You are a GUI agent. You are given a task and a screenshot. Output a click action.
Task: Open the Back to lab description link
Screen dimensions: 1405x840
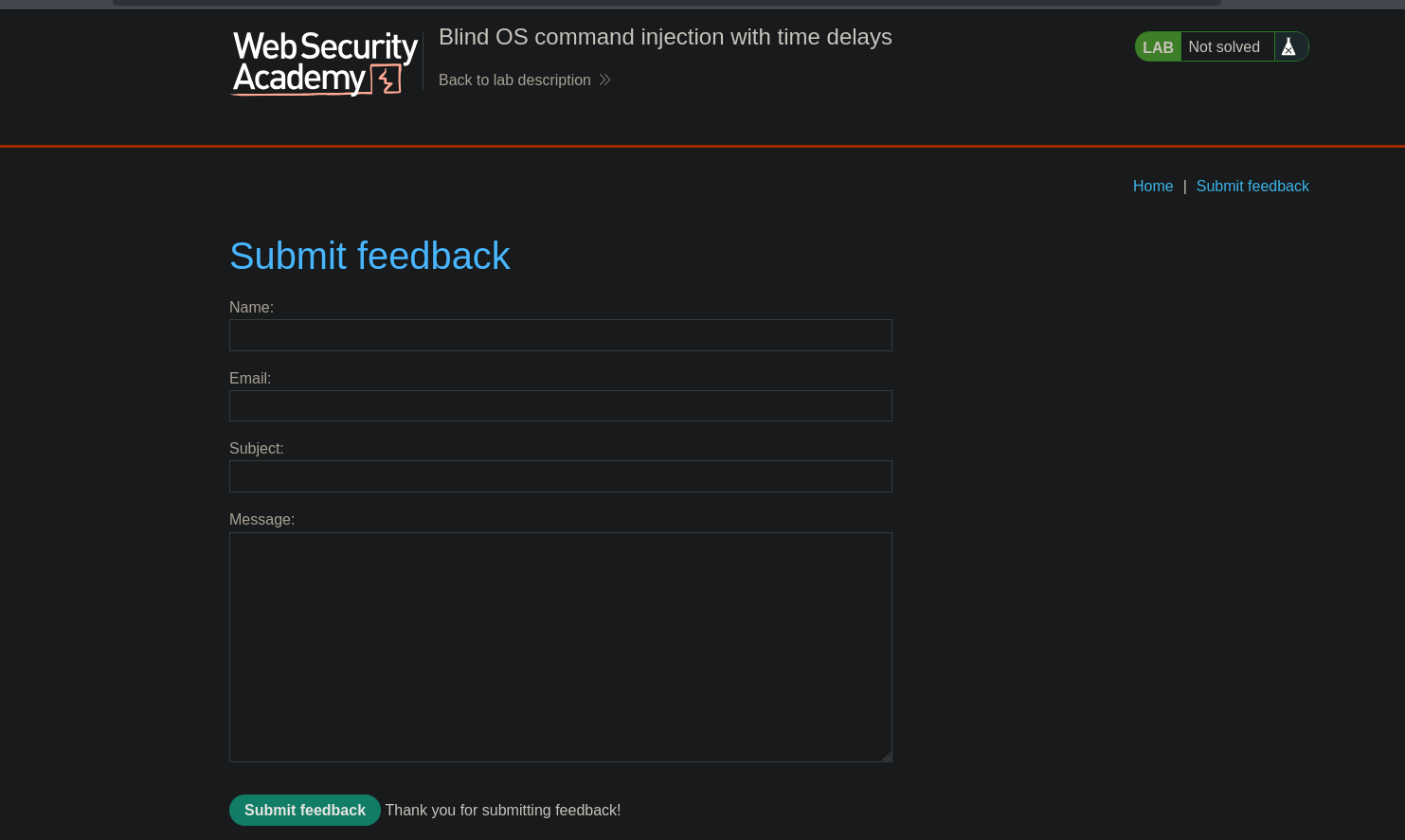click(514, 80)
